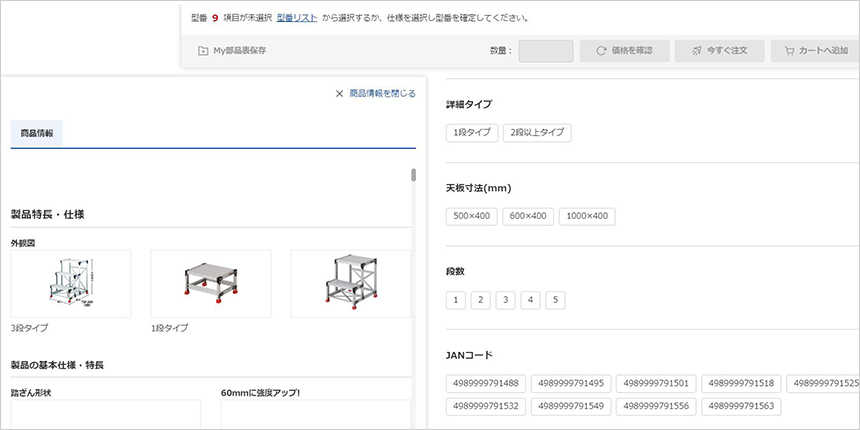This screenshot has width=860, height=430.
Task: Choose 600×400 top plate size
Action: [528, 216]
